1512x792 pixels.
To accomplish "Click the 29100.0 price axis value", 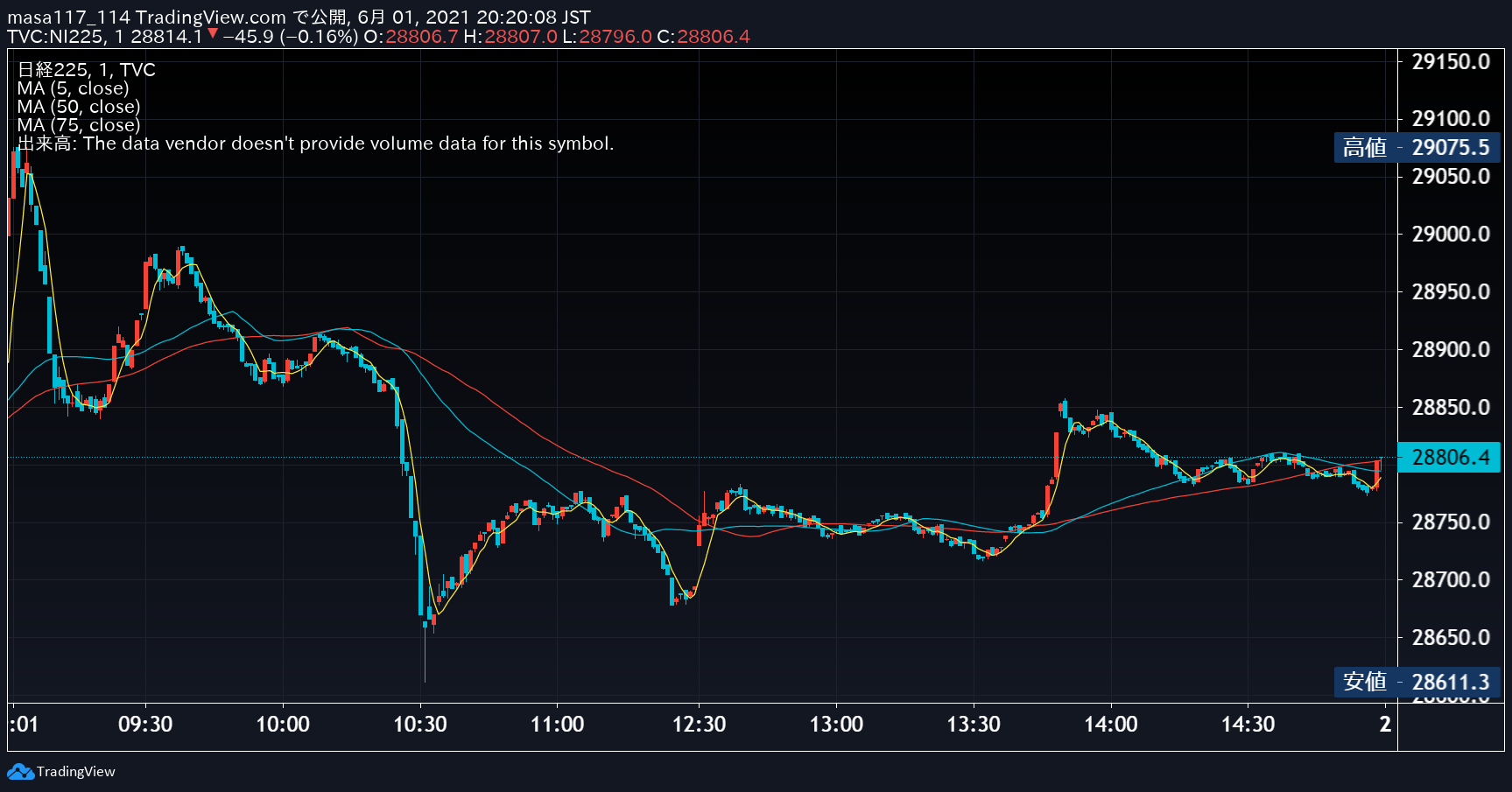I will 1451,118.
